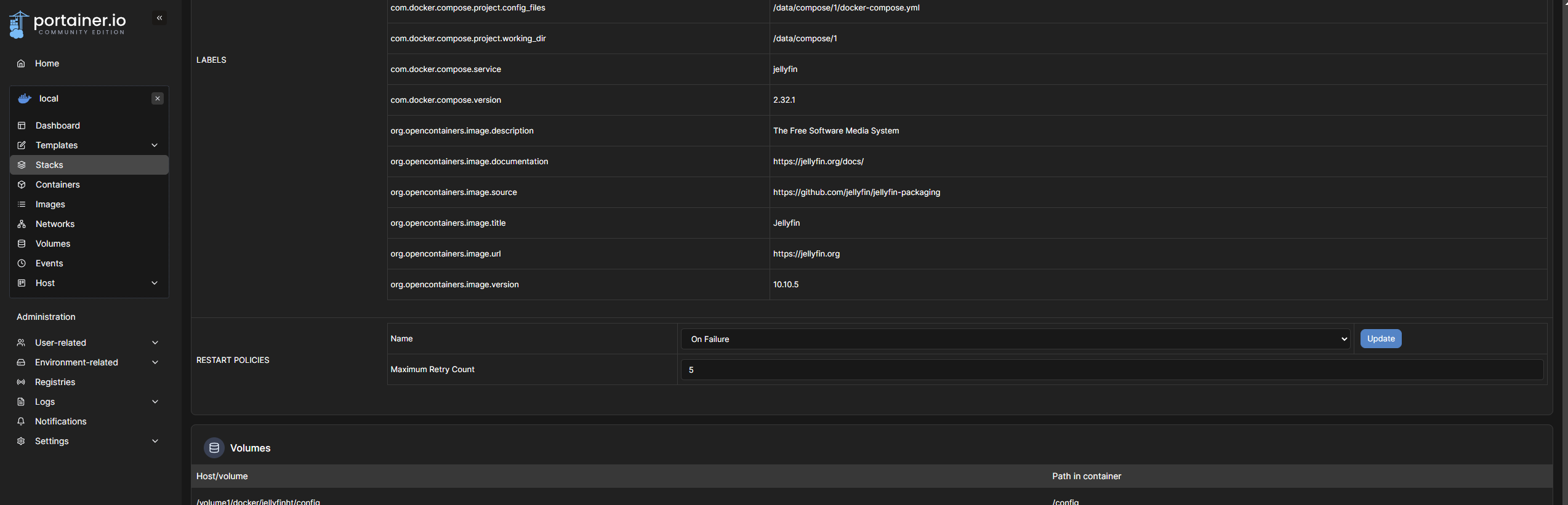1568x505 pixels.
Task: Open the Dashboard page
Action: (x=57, y=125)
